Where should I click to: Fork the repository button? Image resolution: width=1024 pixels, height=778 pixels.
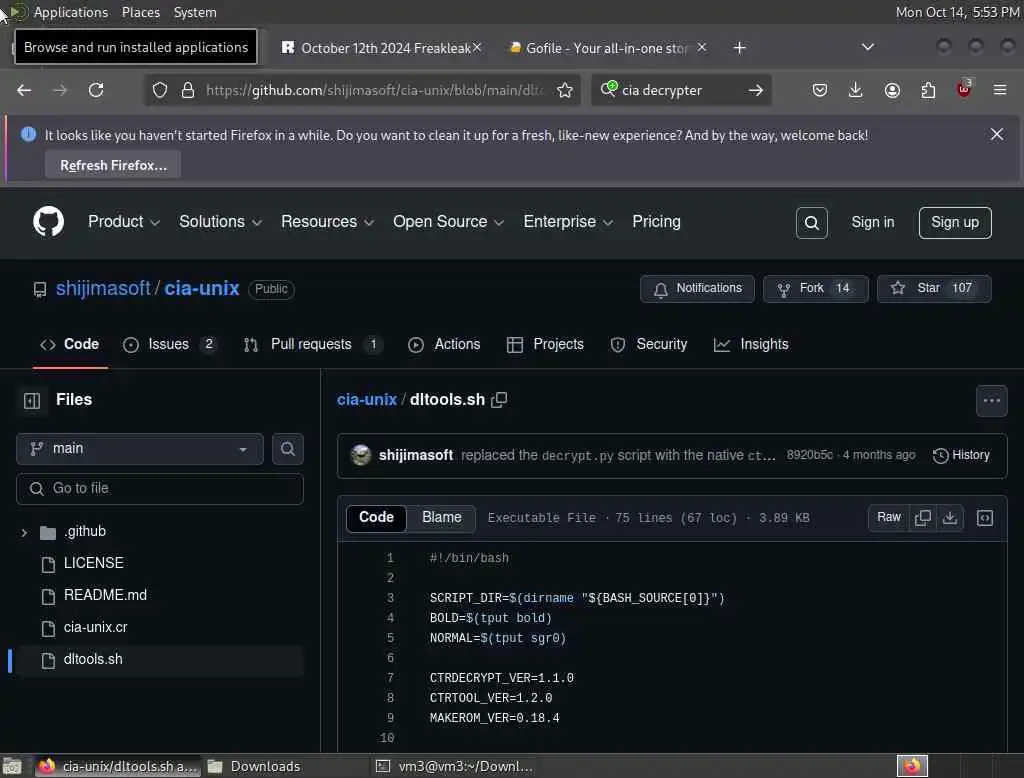click(x=816, y=289)
